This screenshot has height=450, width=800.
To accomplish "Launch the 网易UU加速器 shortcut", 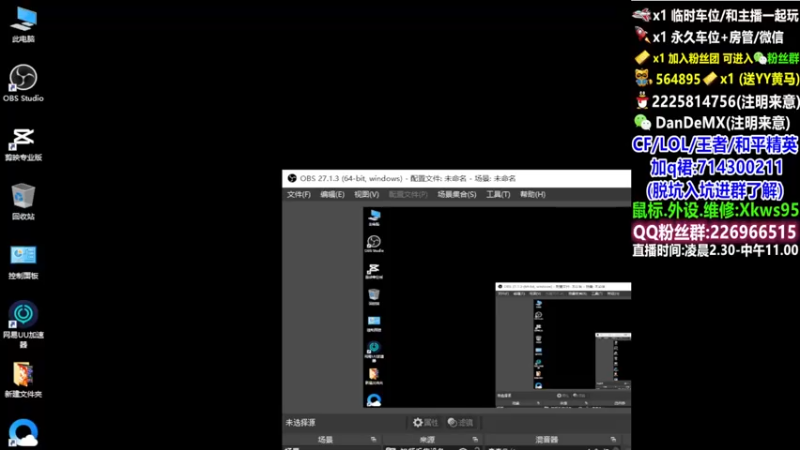I will (23, 324).
